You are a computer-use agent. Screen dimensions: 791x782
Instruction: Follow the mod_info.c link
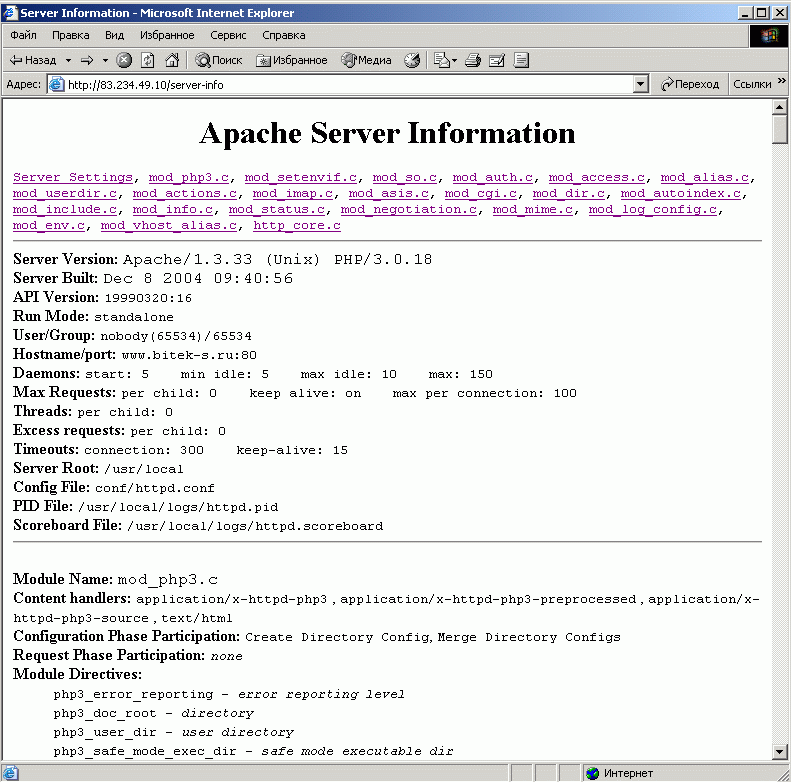click(x=173, y=210)
